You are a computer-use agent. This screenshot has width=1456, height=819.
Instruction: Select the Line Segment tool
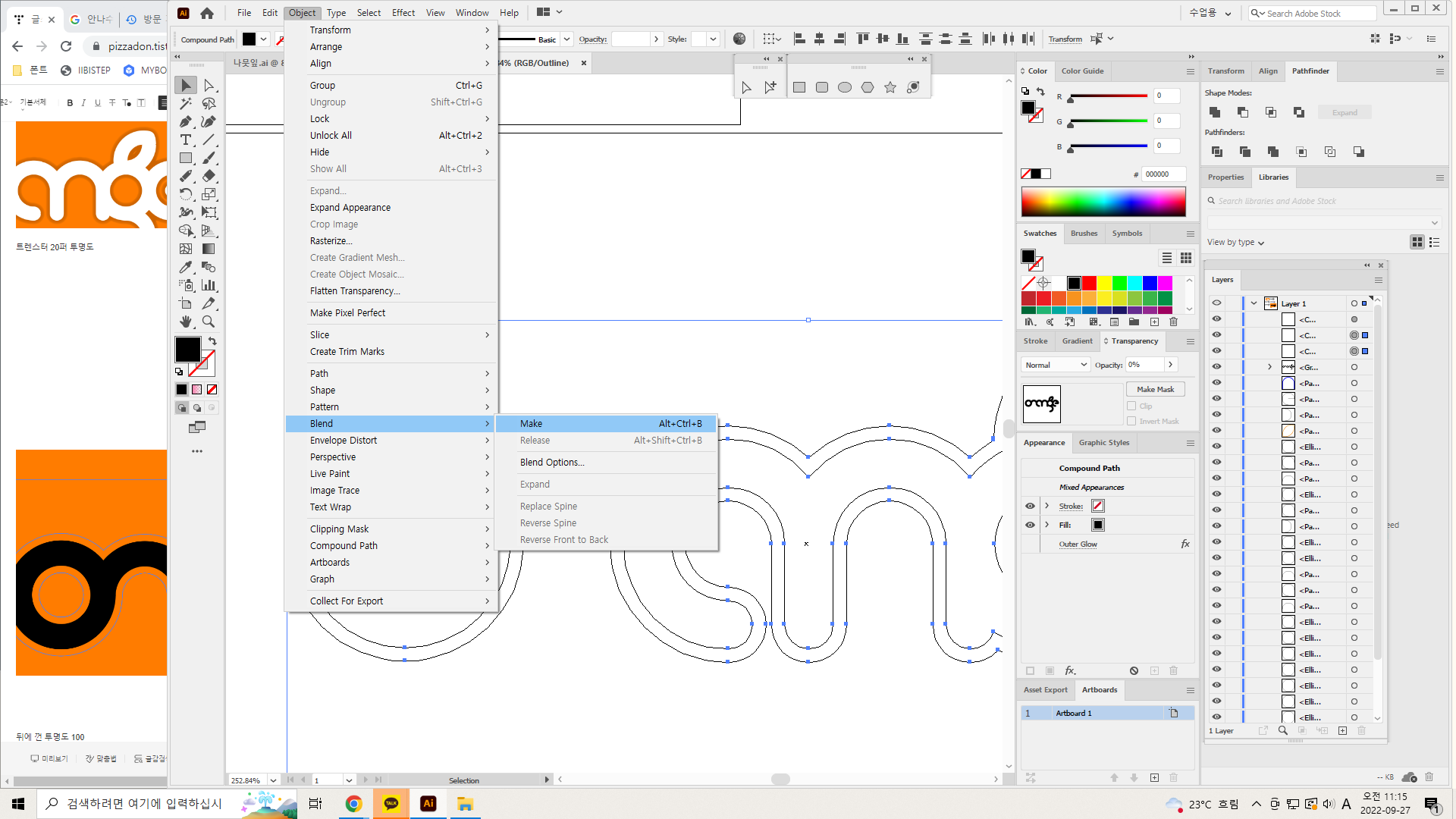209,140
